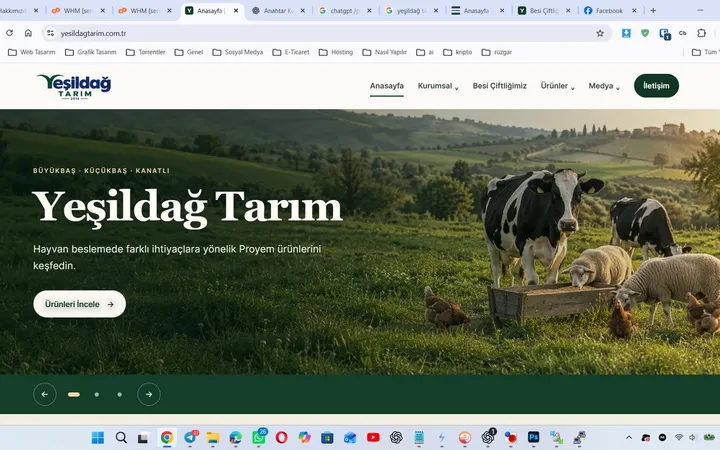
Task: Open the Torrentler bookmark folder
Action: click(146, 52)
